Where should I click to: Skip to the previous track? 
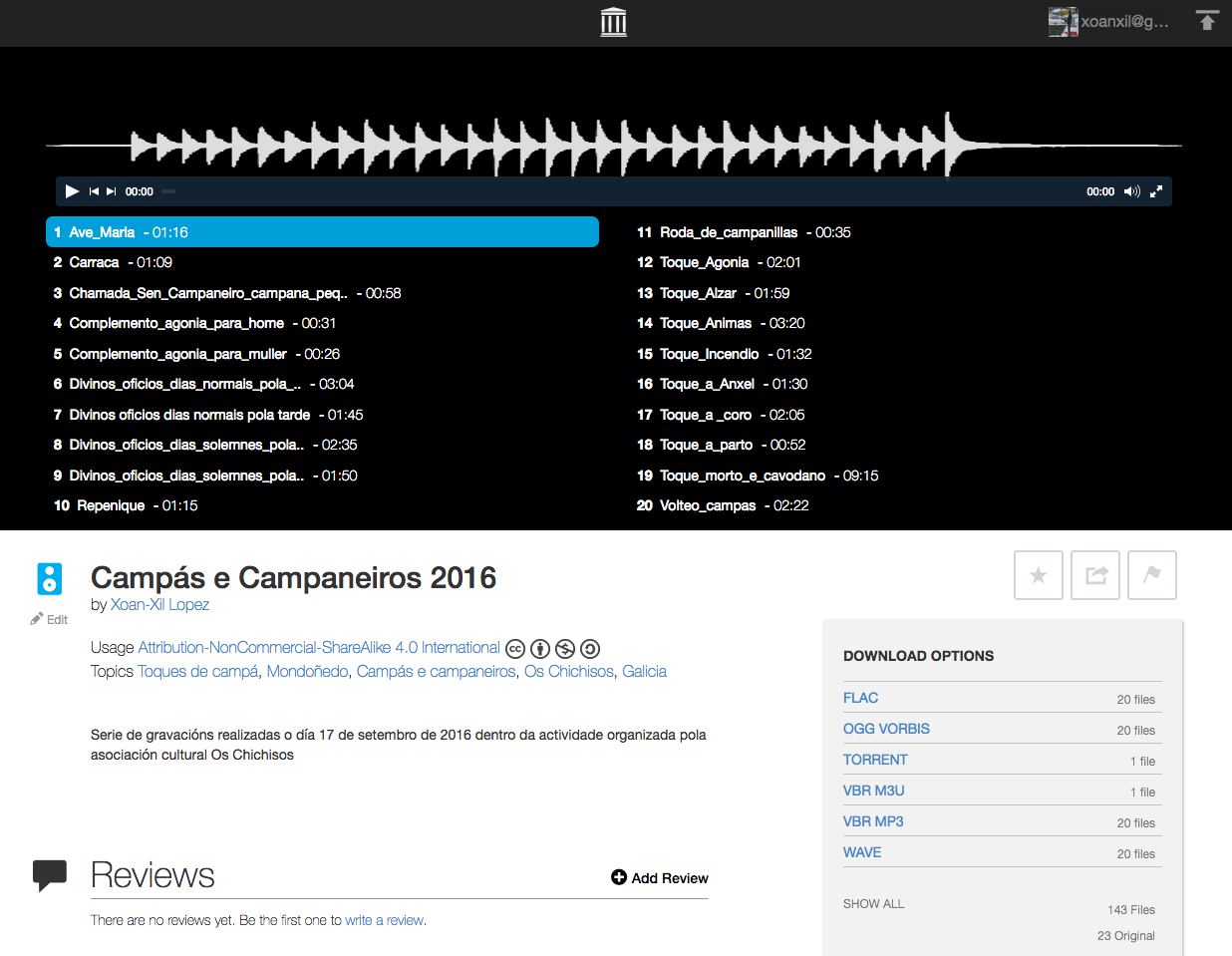pyautogui.click(x=94, y=191)
